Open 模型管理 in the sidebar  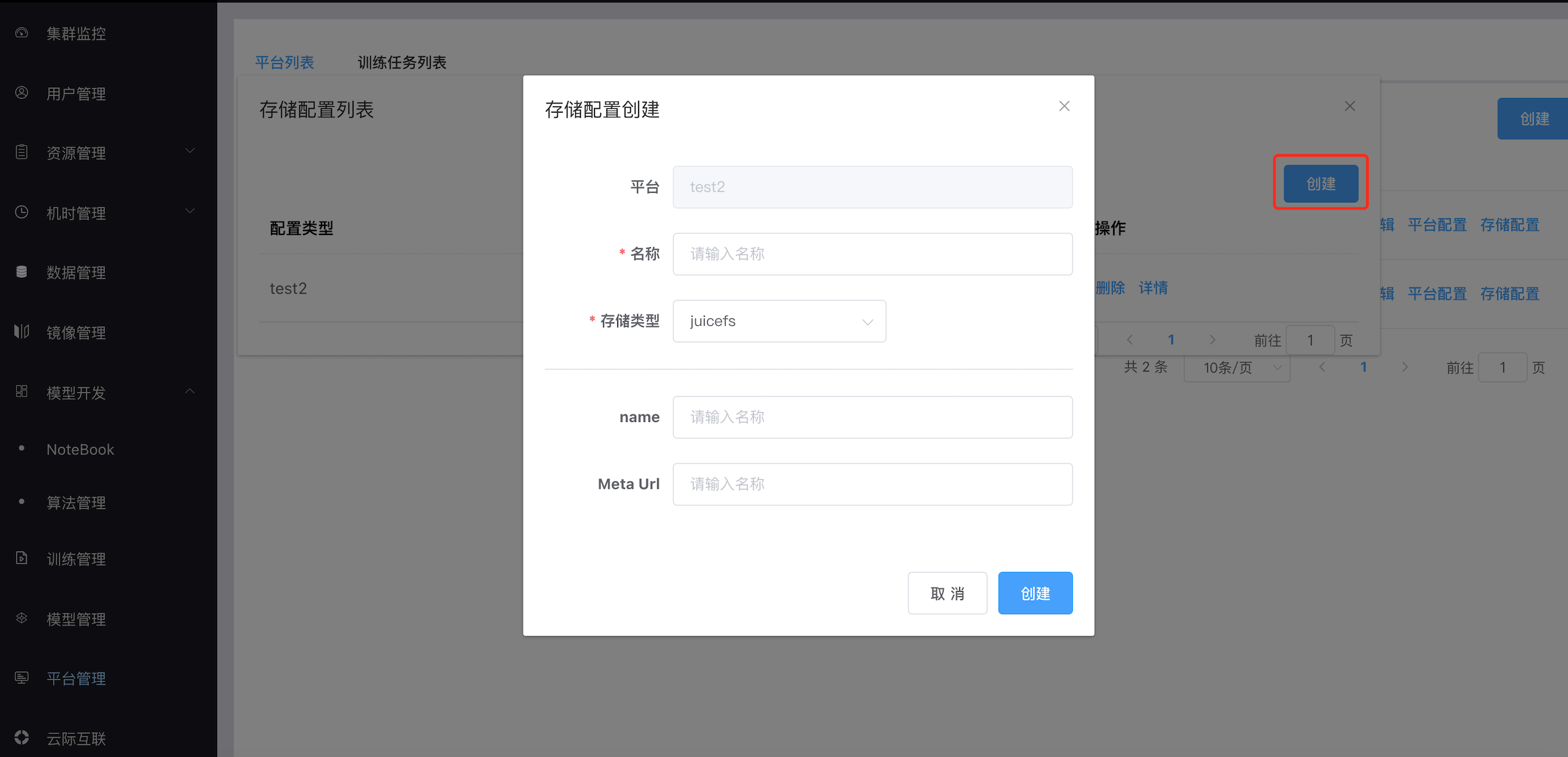click(76, 619)
